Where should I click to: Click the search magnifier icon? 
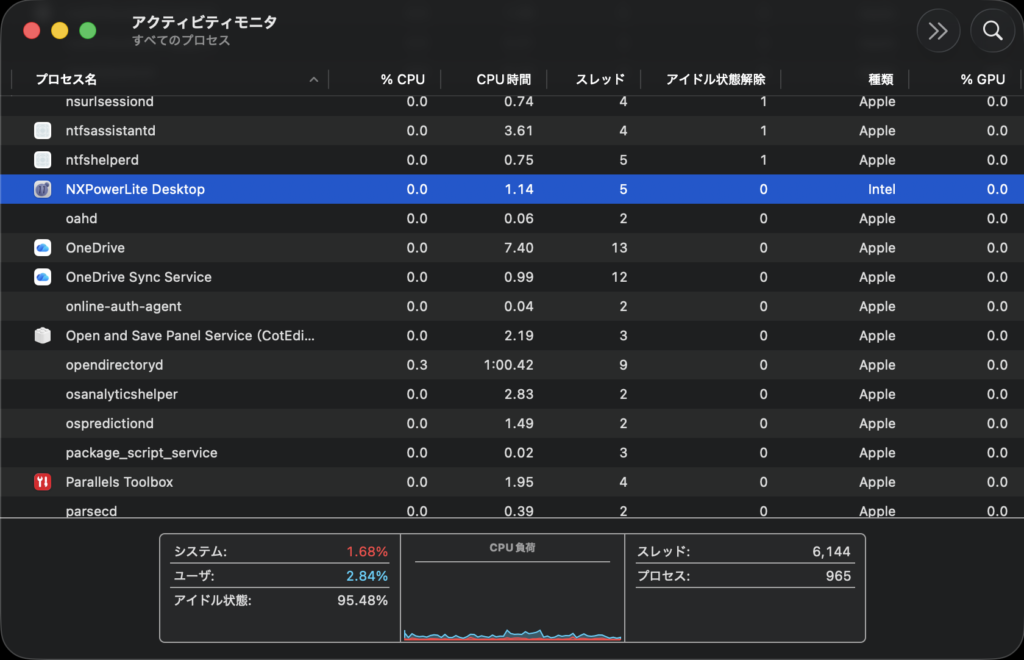993,31
